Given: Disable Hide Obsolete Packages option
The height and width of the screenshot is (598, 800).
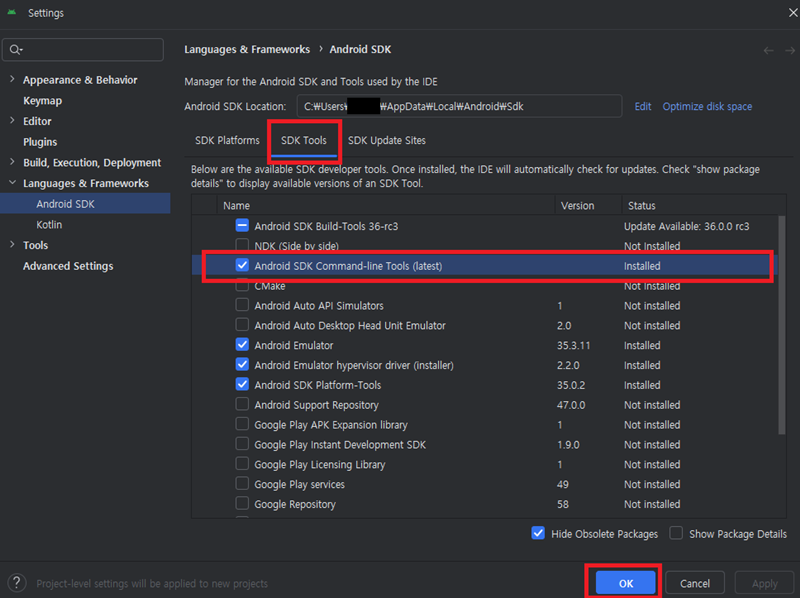Looking at the screenshot, I should [538, 534].
